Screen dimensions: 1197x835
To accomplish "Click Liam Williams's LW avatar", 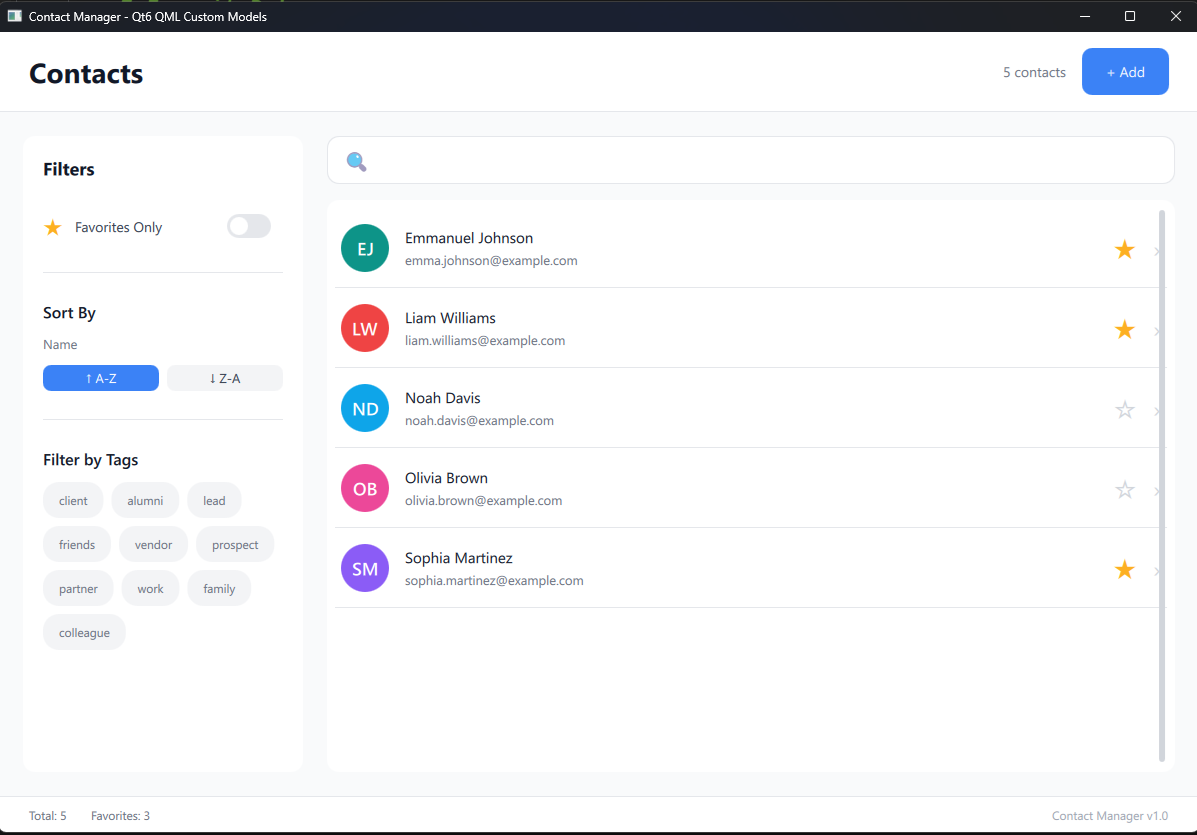I will (x=365, y=328).
